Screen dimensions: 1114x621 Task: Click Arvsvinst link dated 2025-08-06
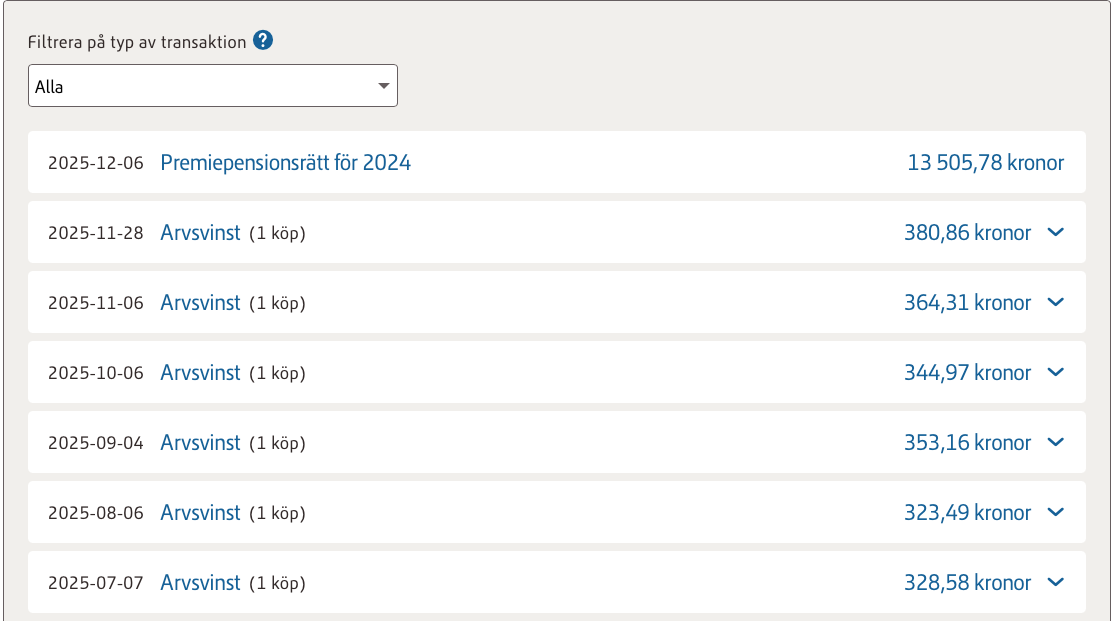tap(200, 513)
